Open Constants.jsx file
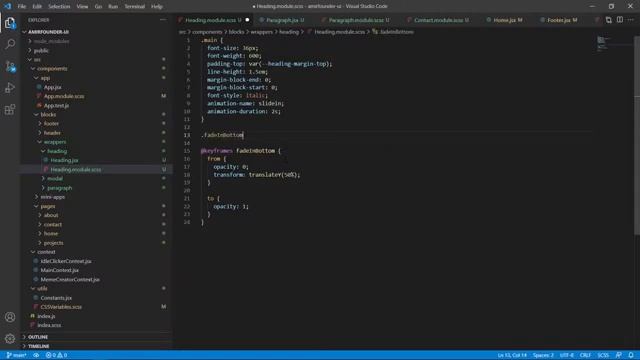This screenshot has width=640, height=360. (56, 298)
